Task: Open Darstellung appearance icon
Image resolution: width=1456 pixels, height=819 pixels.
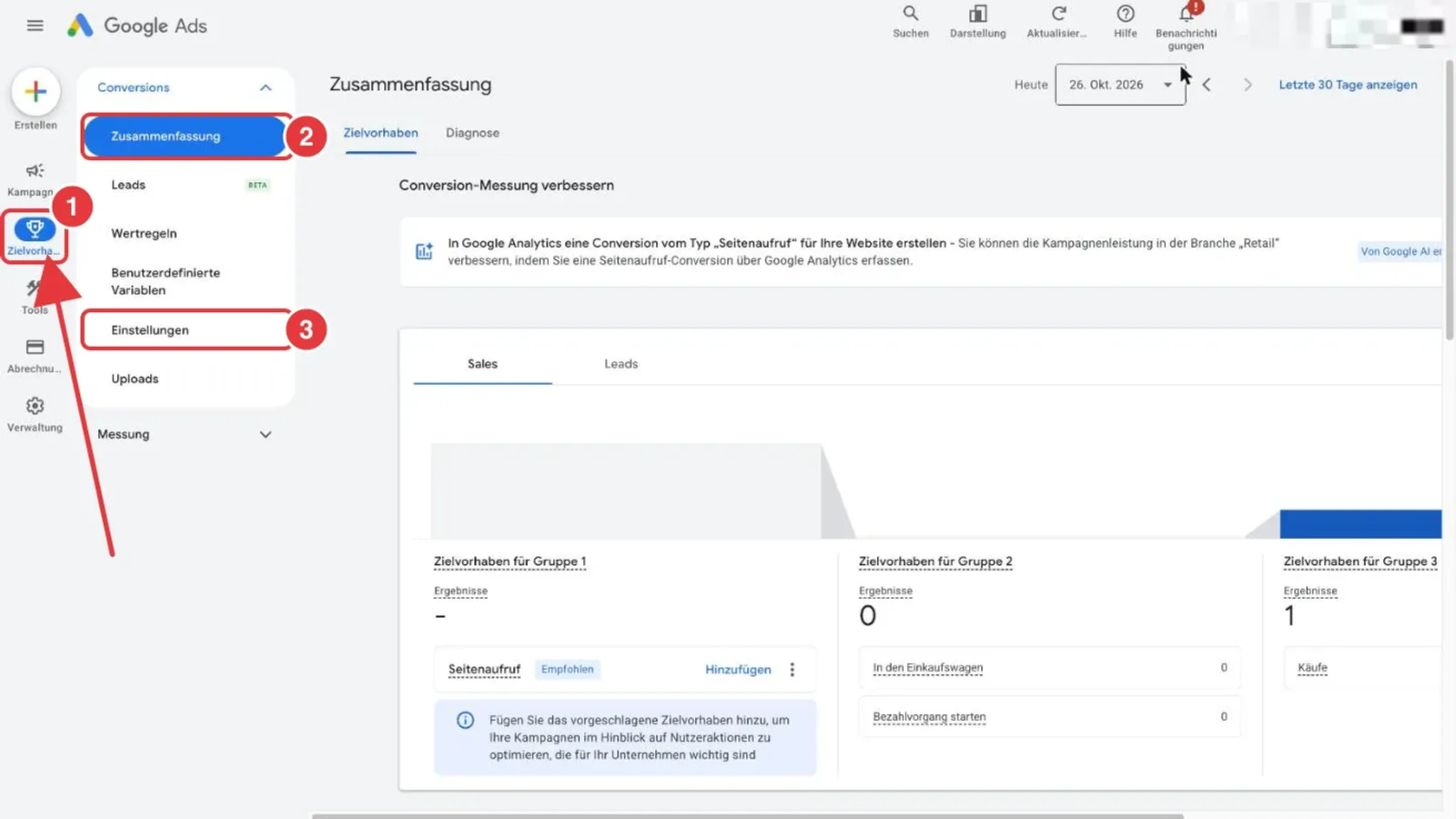Action: (x=977, y=14)
